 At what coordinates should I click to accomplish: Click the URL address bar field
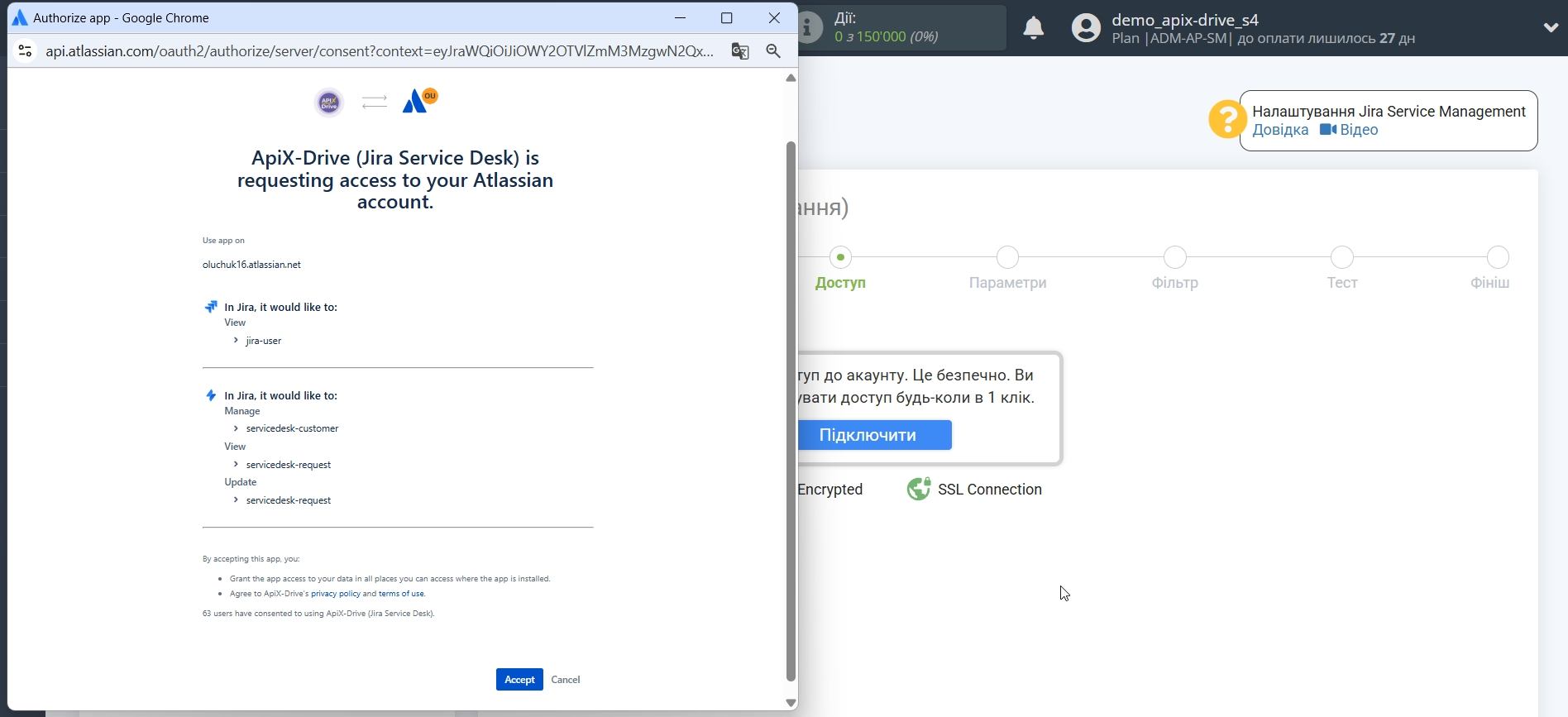pyautogui.click(x=380, y=51)
